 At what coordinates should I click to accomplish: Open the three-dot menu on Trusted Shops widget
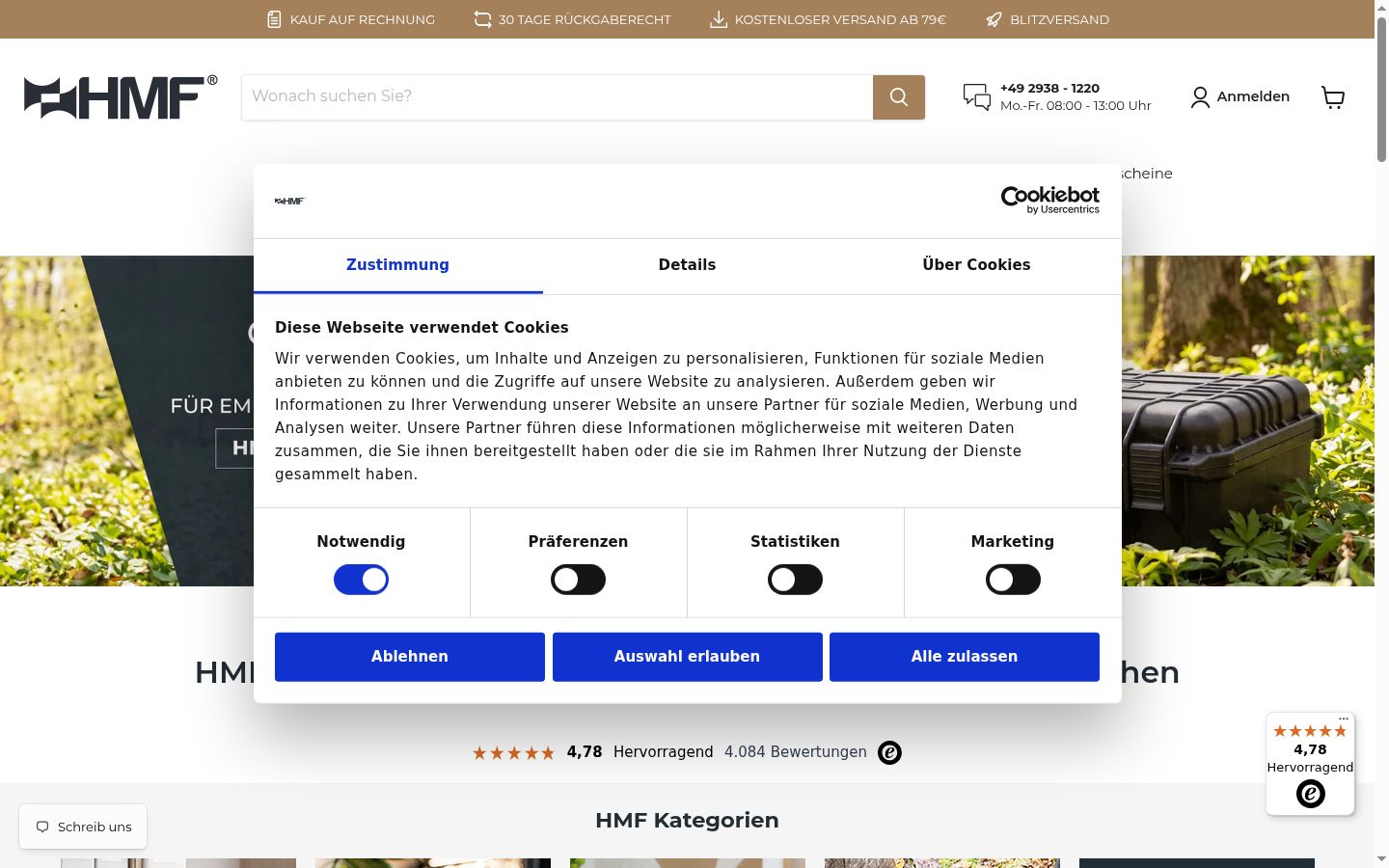click(1344, 719)
